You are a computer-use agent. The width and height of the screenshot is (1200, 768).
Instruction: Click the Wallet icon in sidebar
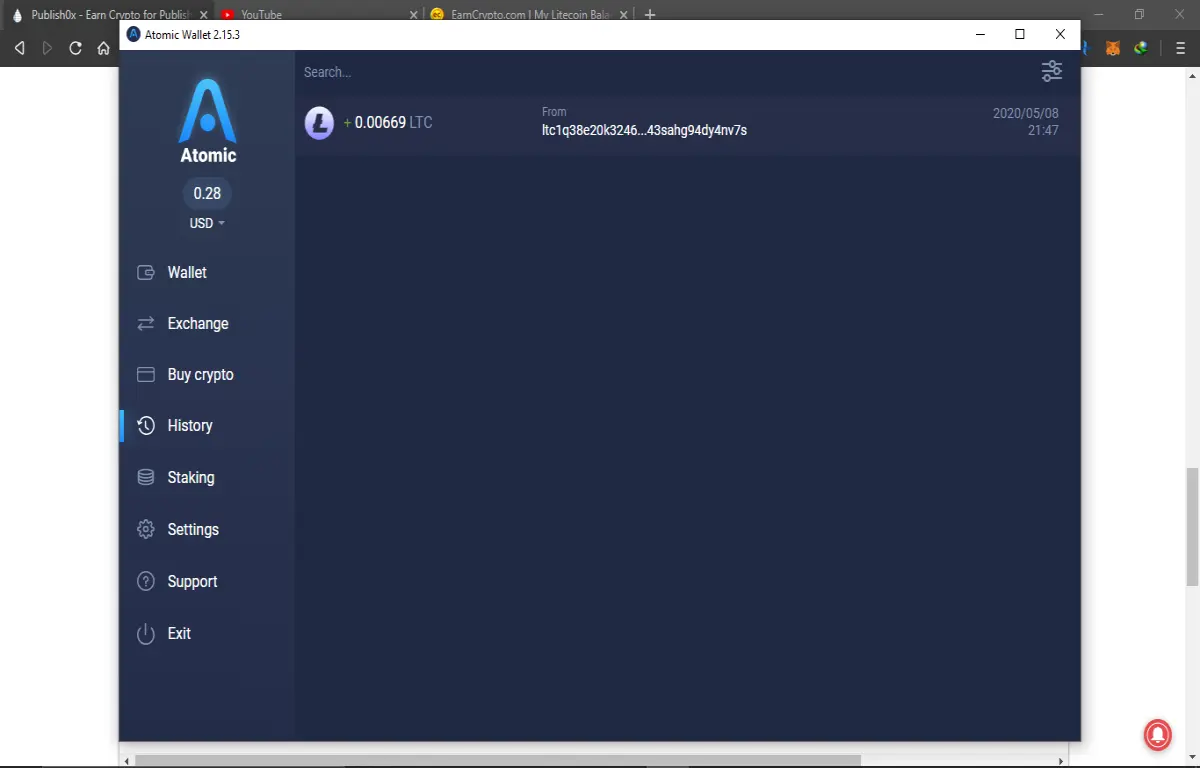(x=146, y=272)
